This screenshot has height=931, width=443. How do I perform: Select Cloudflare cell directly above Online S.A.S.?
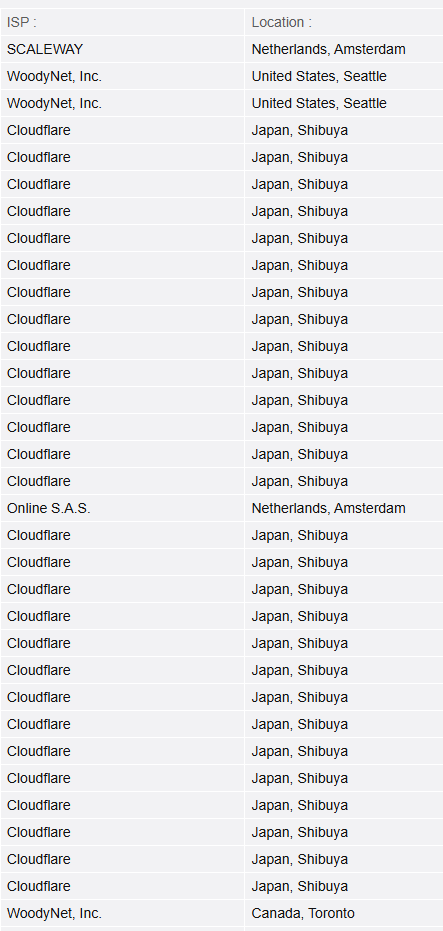[122, 481]
